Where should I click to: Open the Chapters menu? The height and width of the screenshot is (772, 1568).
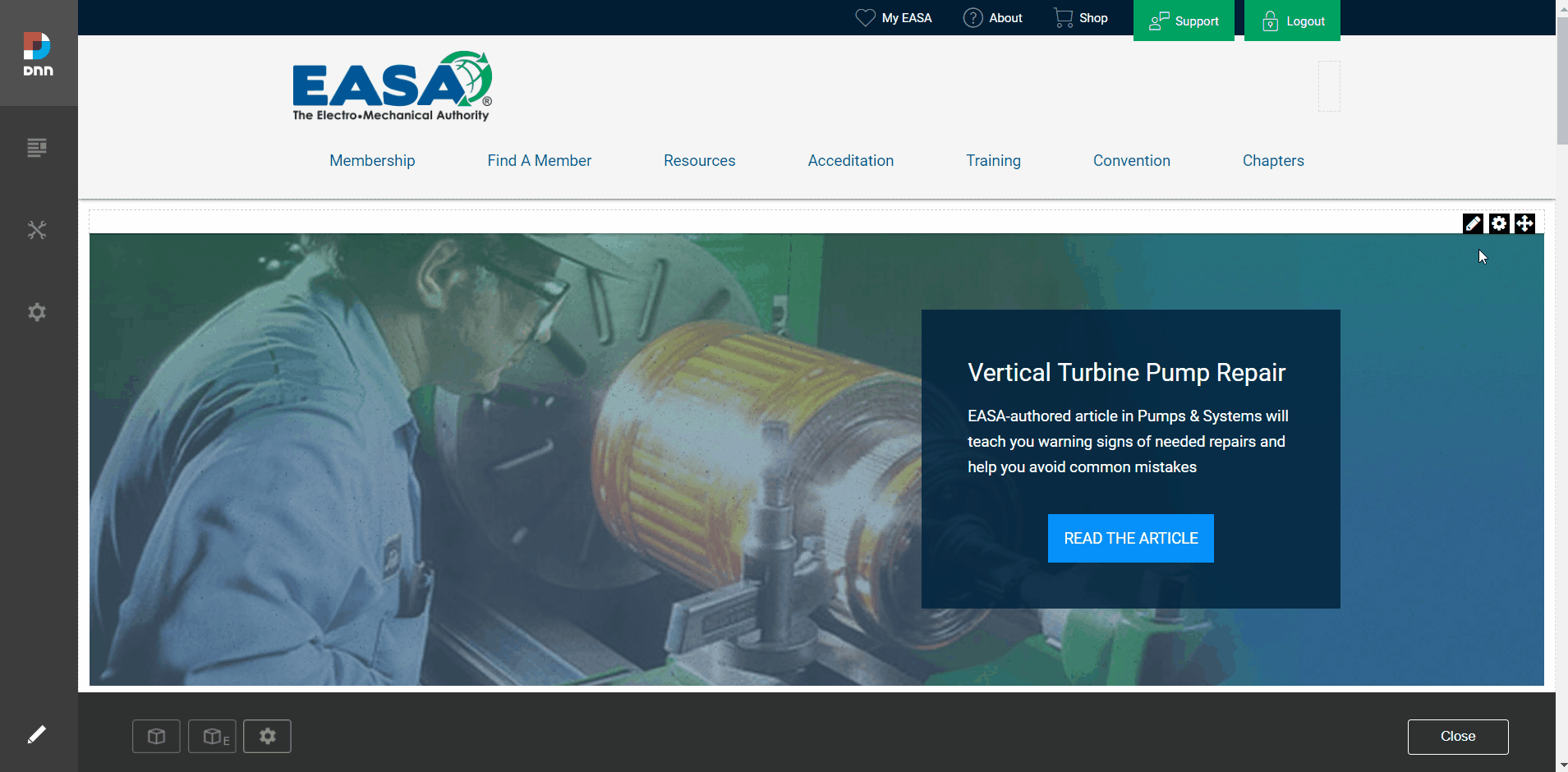coord(1273,161)
